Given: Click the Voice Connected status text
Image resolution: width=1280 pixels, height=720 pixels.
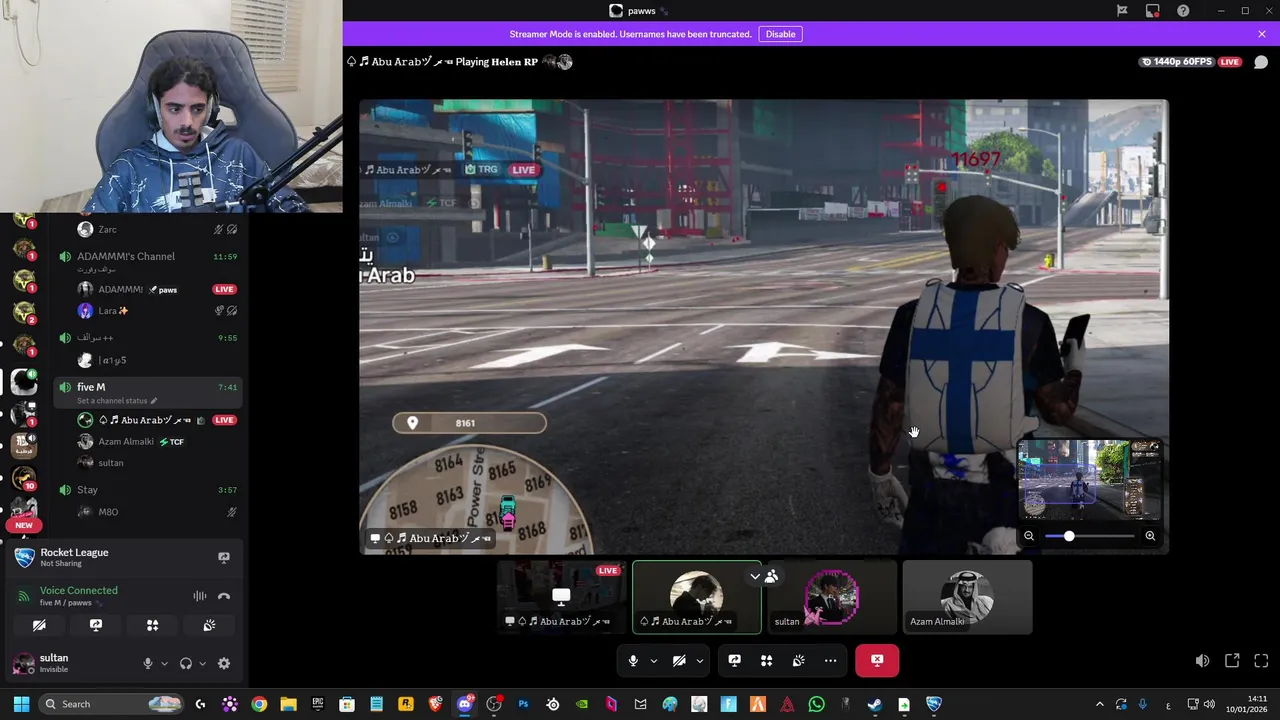Looking at the screenshot, I should [79, 590].
